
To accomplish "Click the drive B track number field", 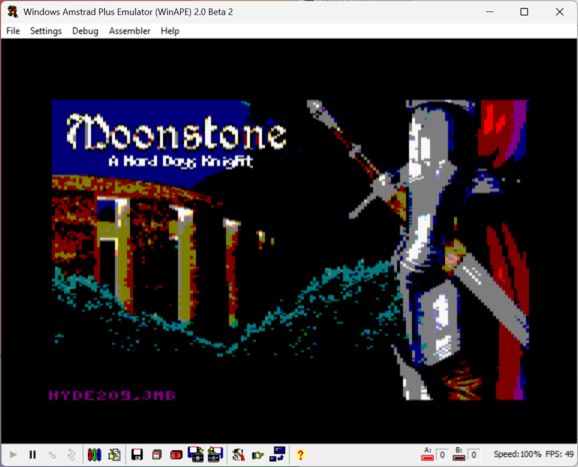I will (x=474, y=455).
